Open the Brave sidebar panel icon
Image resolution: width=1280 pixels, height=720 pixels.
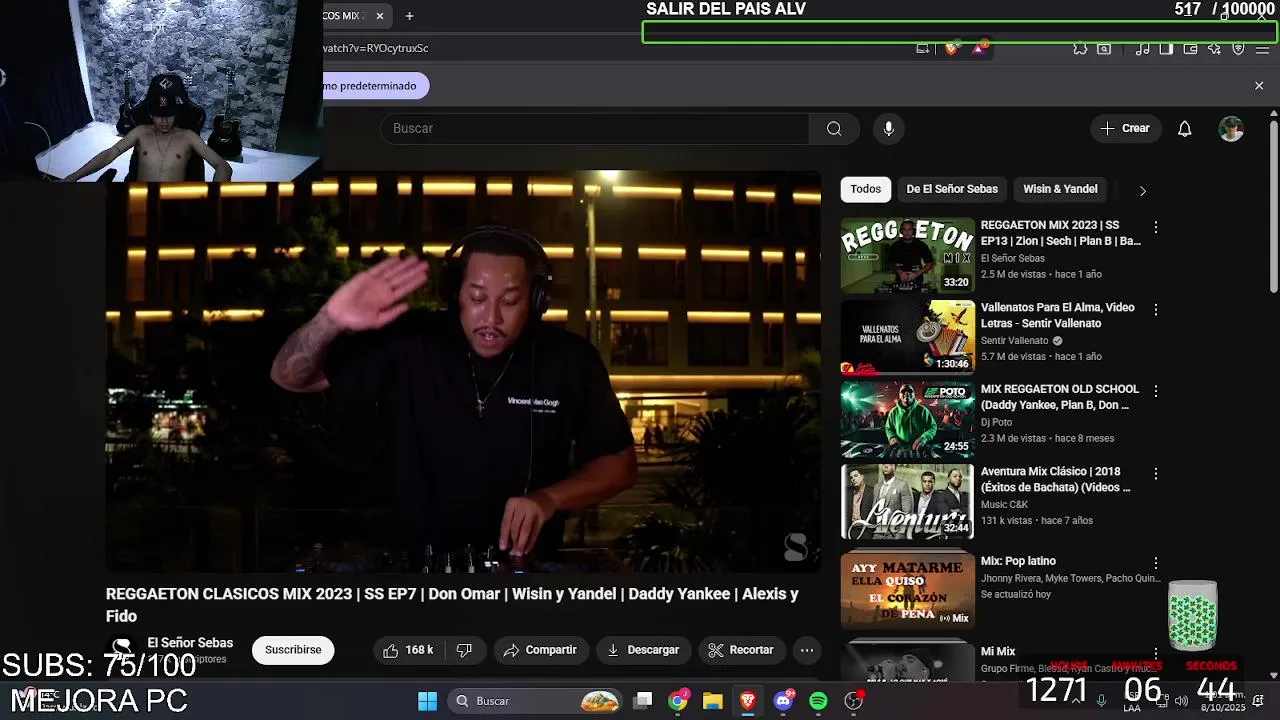[1166, 48]
